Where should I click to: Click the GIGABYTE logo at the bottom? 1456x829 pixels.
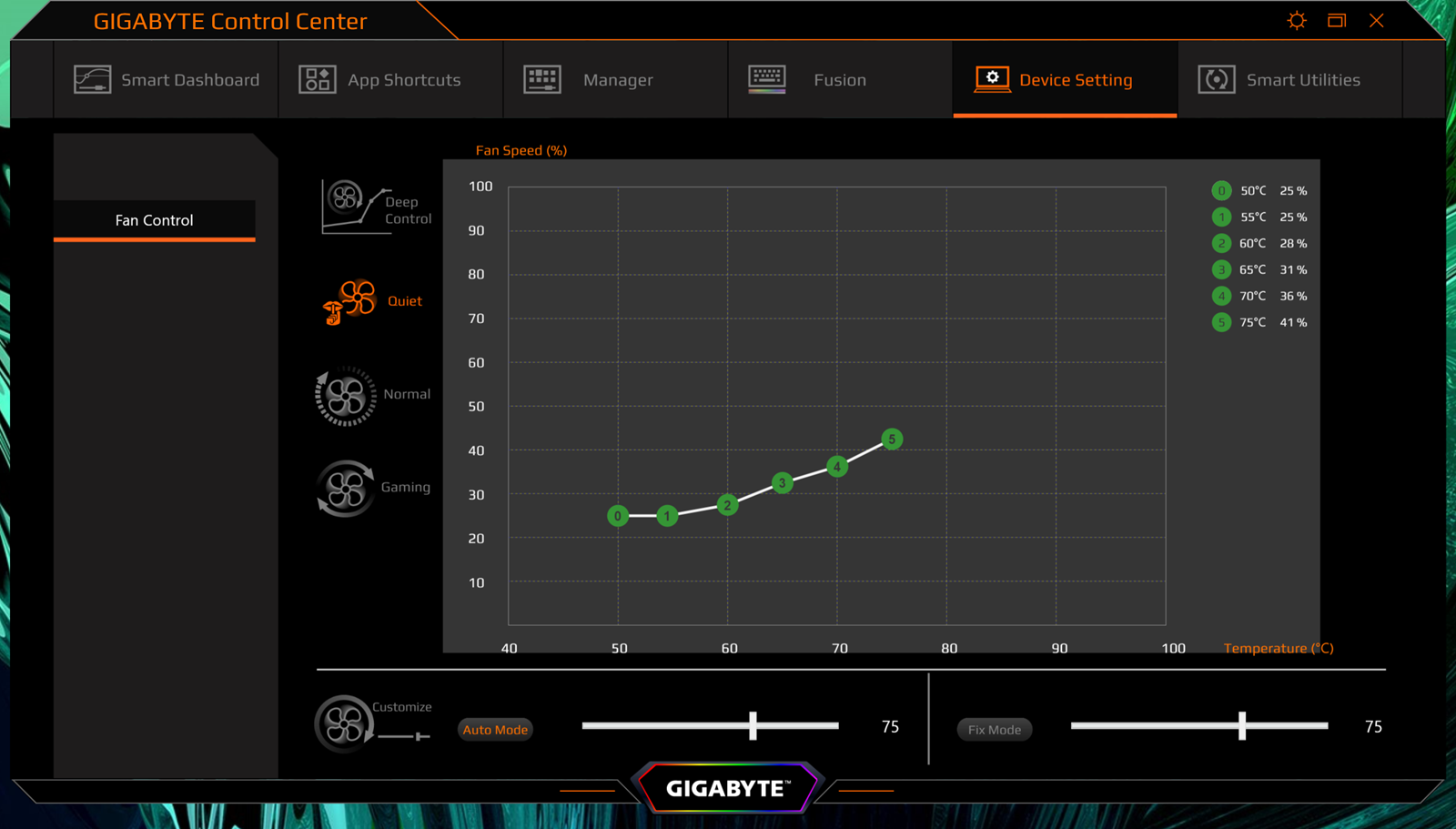[x=728, y=788]
